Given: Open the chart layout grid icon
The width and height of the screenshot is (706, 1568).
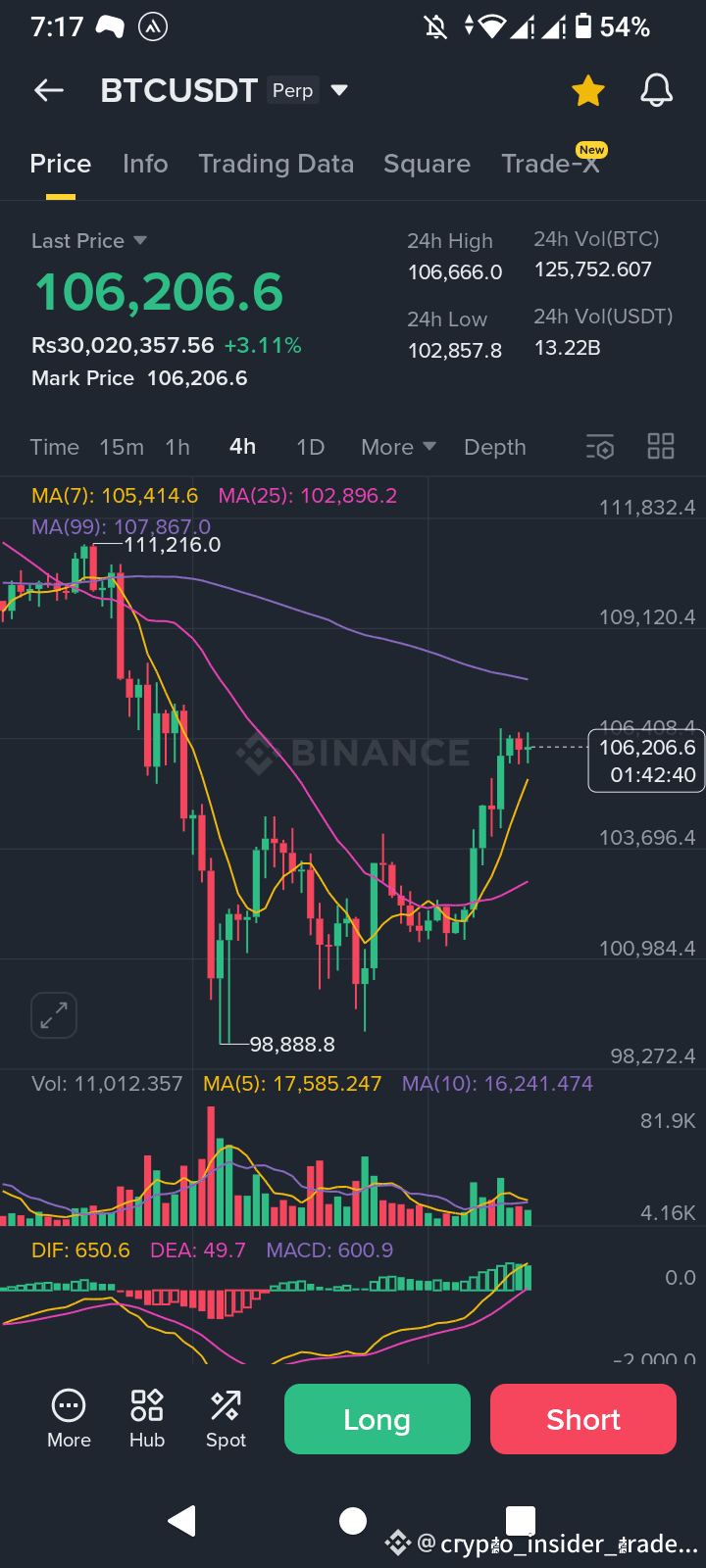Looking at the screenshot, I should click(661, 447).
